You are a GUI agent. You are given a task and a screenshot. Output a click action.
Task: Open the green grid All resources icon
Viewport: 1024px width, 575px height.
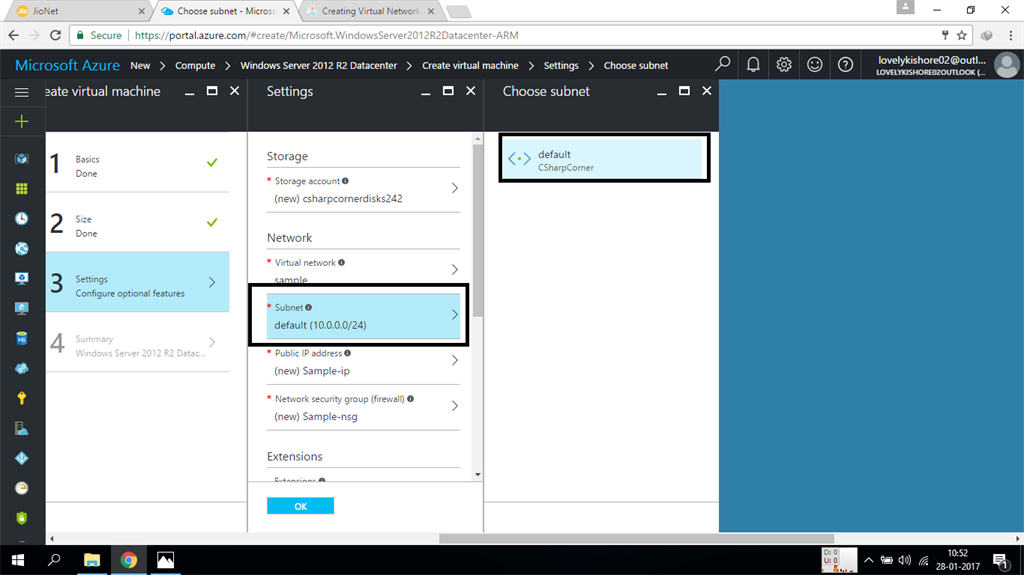[22, 189]
